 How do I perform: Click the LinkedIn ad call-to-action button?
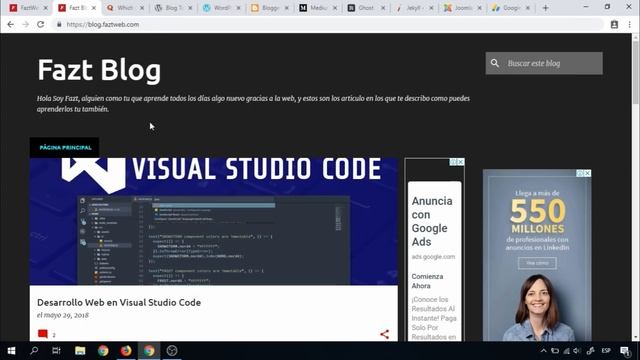click(537, 263)
